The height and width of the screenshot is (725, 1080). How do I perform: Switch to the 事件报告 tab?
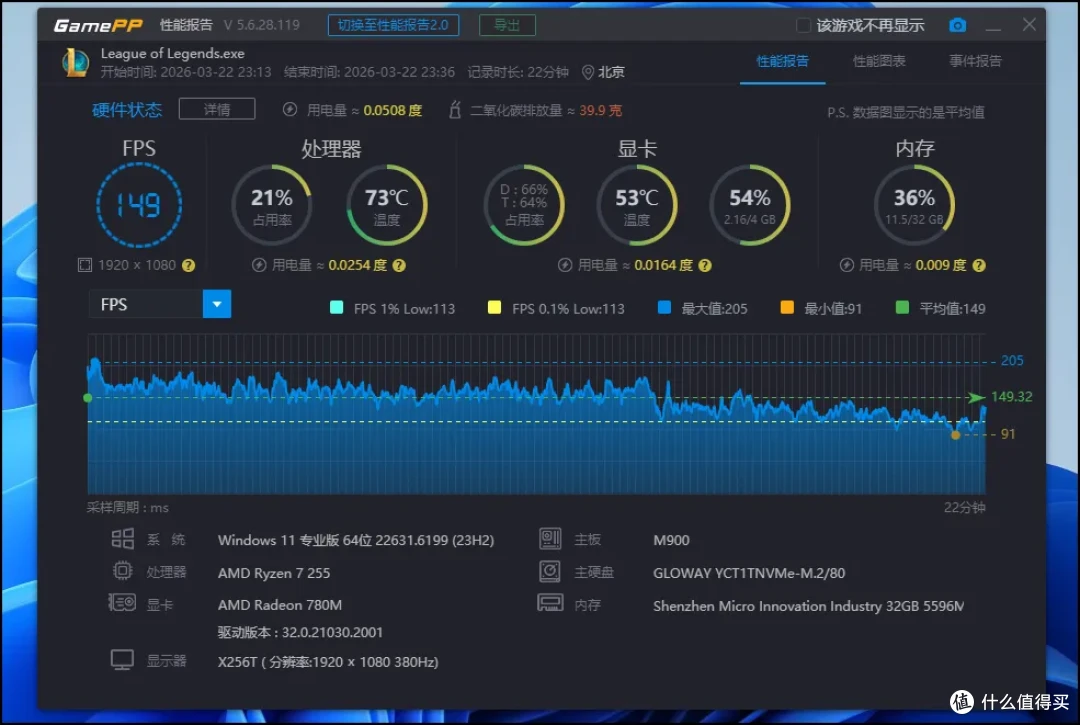(x=975, y=61)
